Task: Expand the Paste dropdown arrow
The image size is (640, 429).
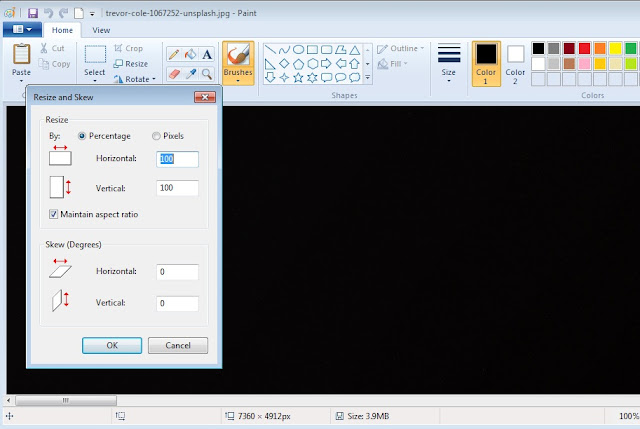Action: [x=21, y=81]
